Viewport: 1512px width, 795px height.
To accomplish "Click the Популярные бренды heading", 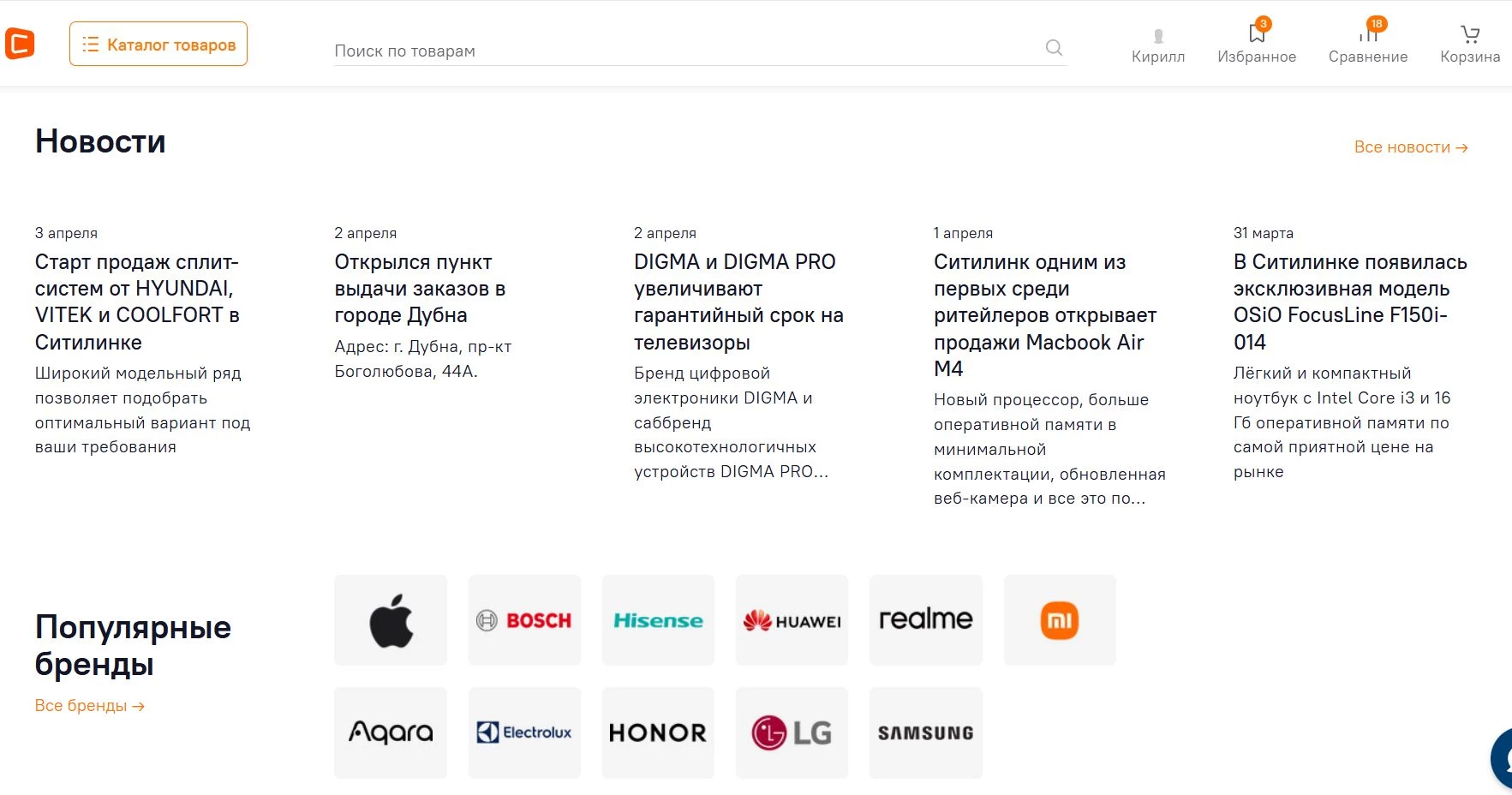I will click(x=133, y=645).
